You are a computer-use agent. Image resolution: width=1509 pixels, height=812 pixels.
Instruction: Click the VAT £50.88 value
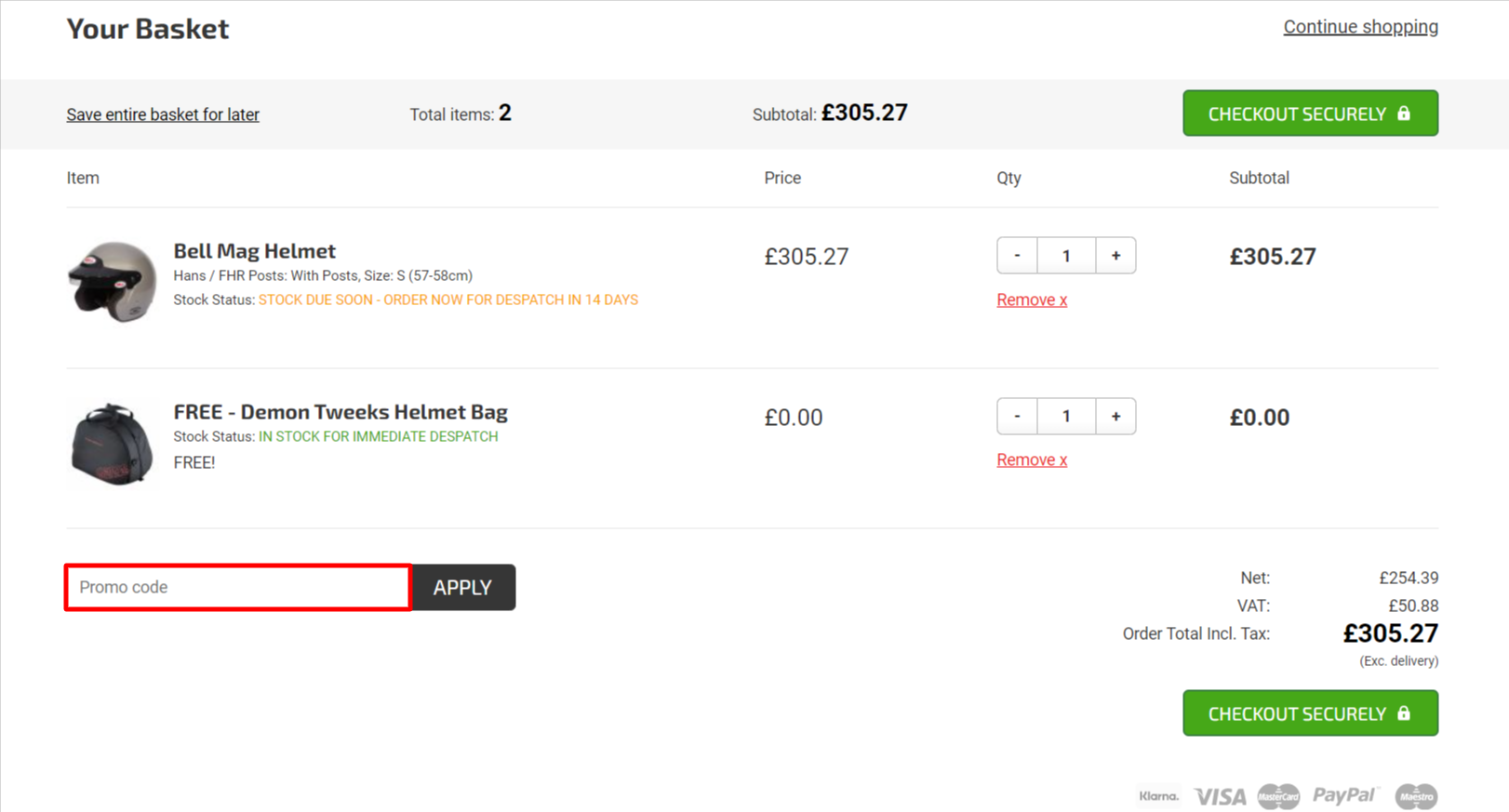click(1413, 606)
